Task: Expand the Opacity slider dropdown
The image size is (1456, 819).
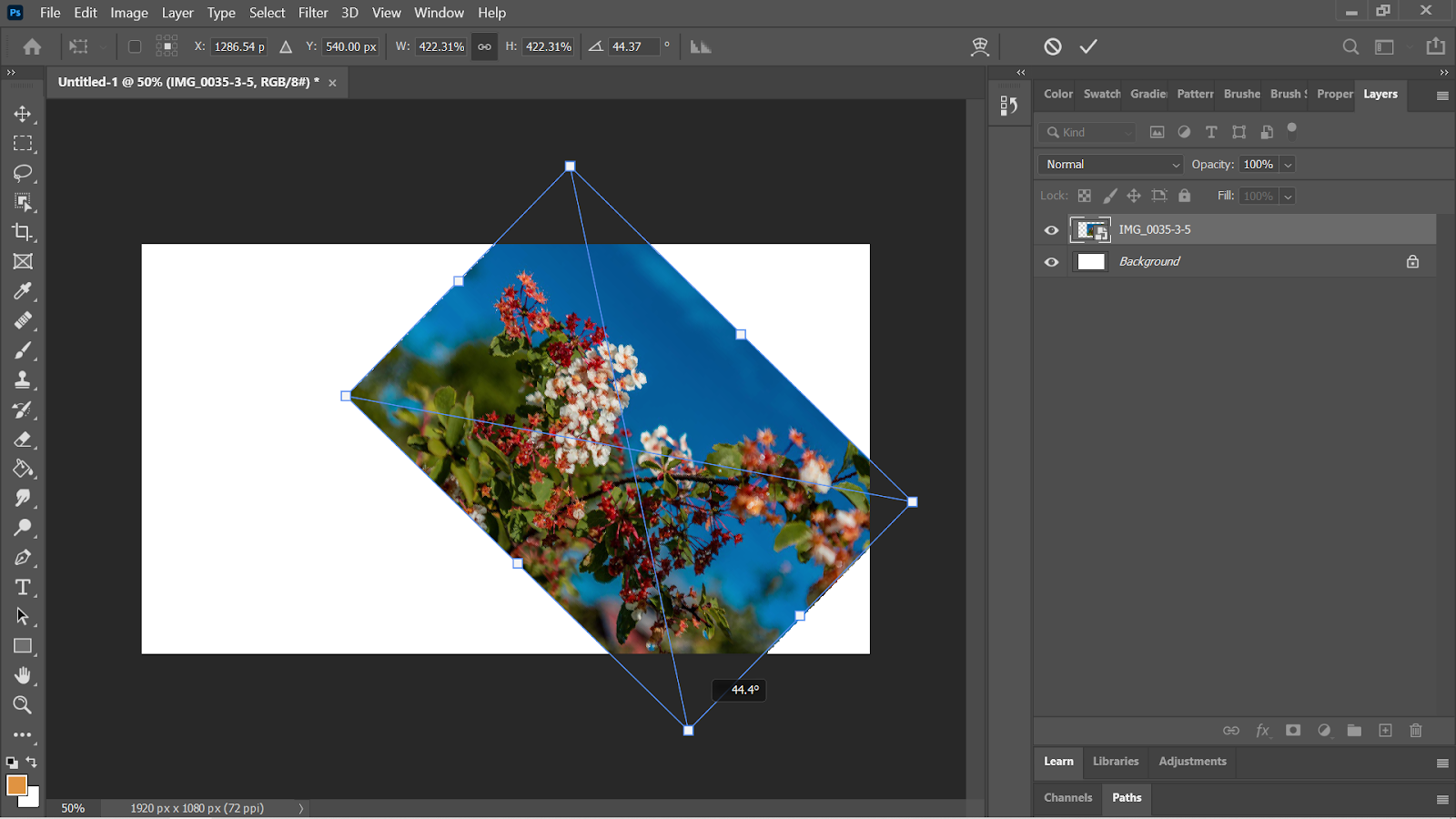Action: 1288,165
